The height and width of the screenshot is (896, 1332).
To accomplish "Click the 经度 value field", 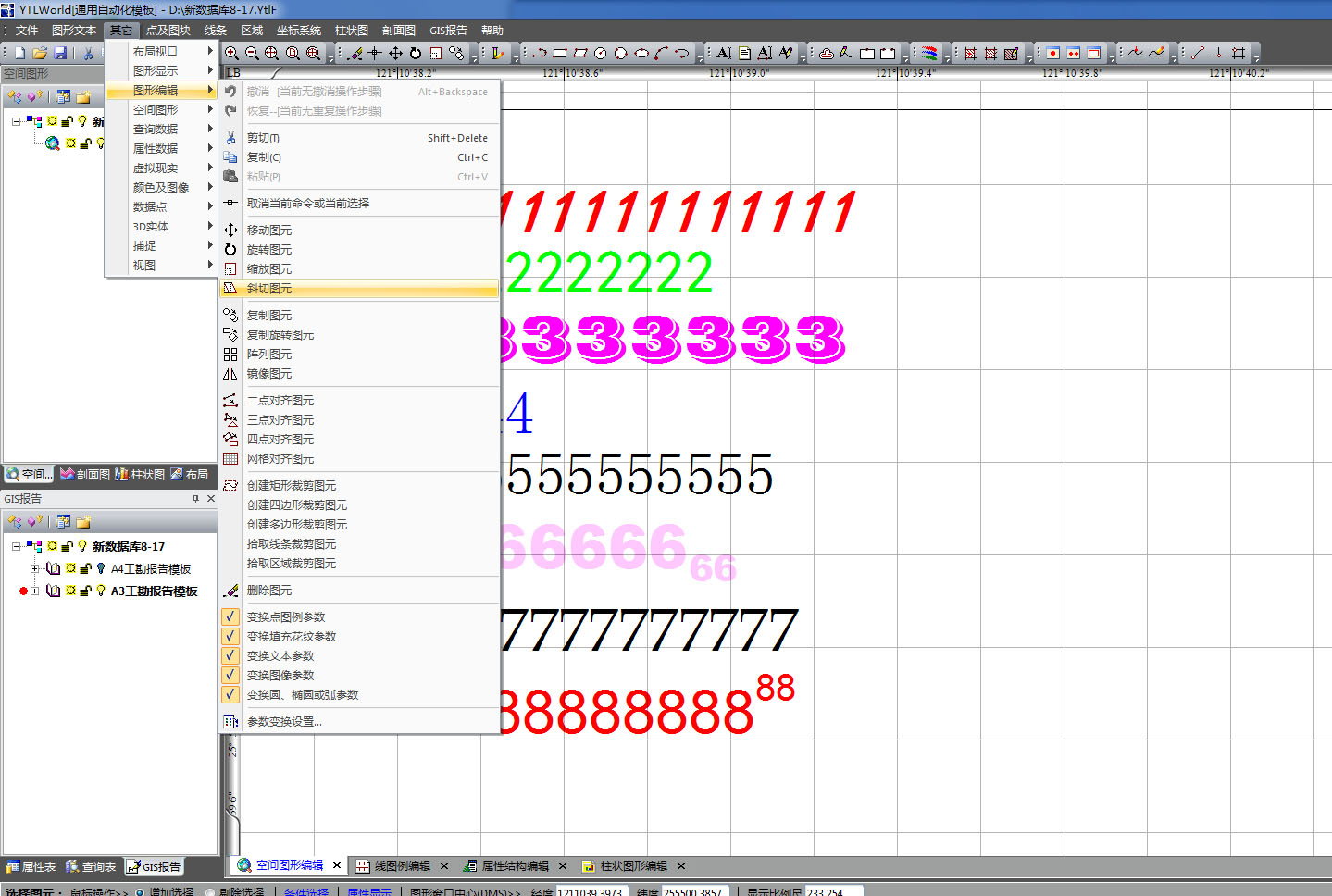I will click(x=592, y=892).
